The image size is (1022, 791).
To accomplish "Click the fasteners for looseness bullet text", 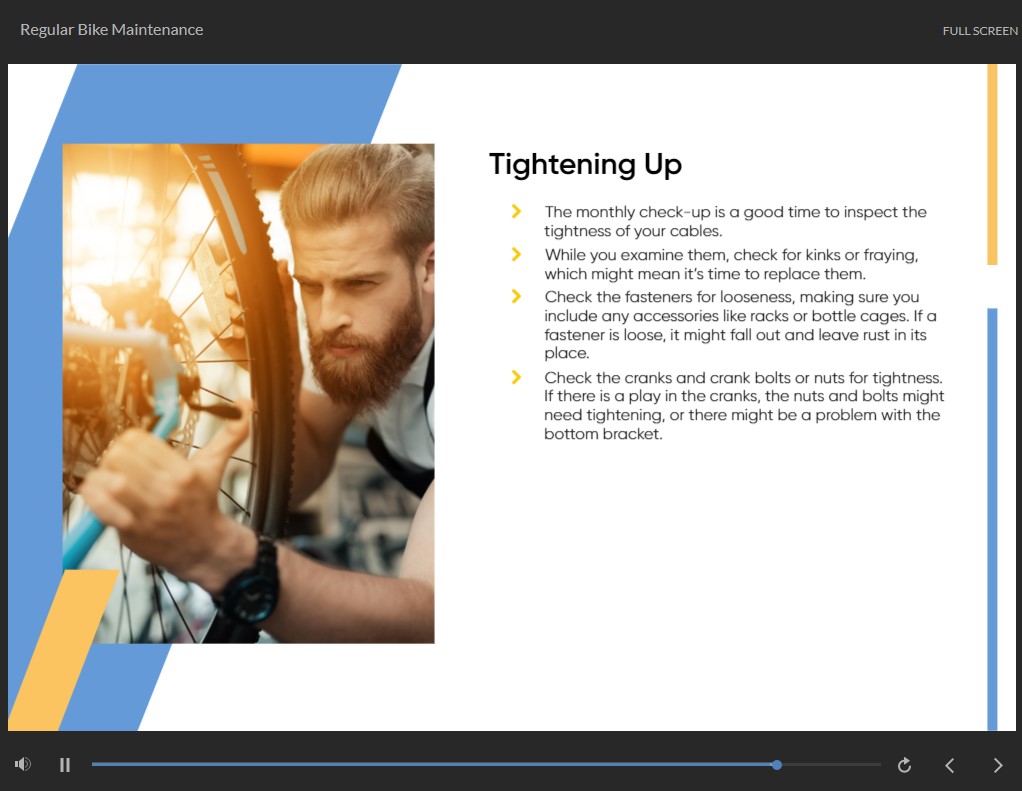I will click(740, 325).
